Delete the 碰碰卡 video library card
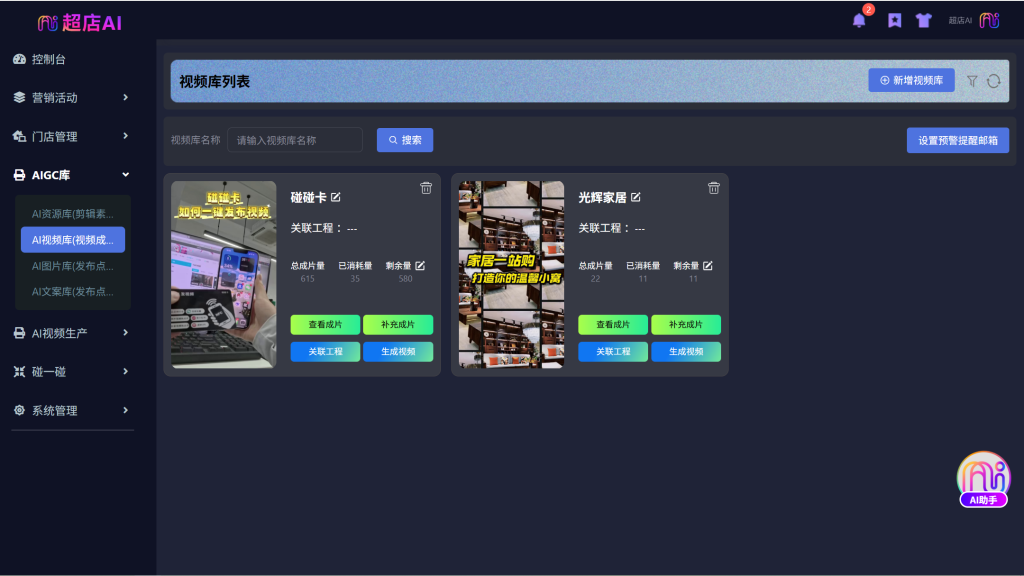The image size is (1024, 576). point(426,188)
